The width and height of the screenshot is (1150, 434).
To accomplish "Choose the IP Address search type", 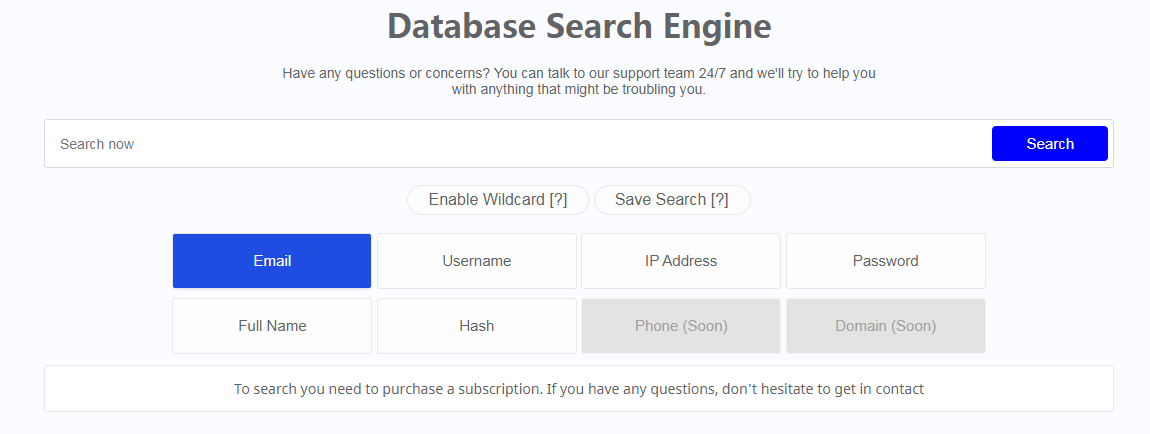I will click(x=681, y=261).
